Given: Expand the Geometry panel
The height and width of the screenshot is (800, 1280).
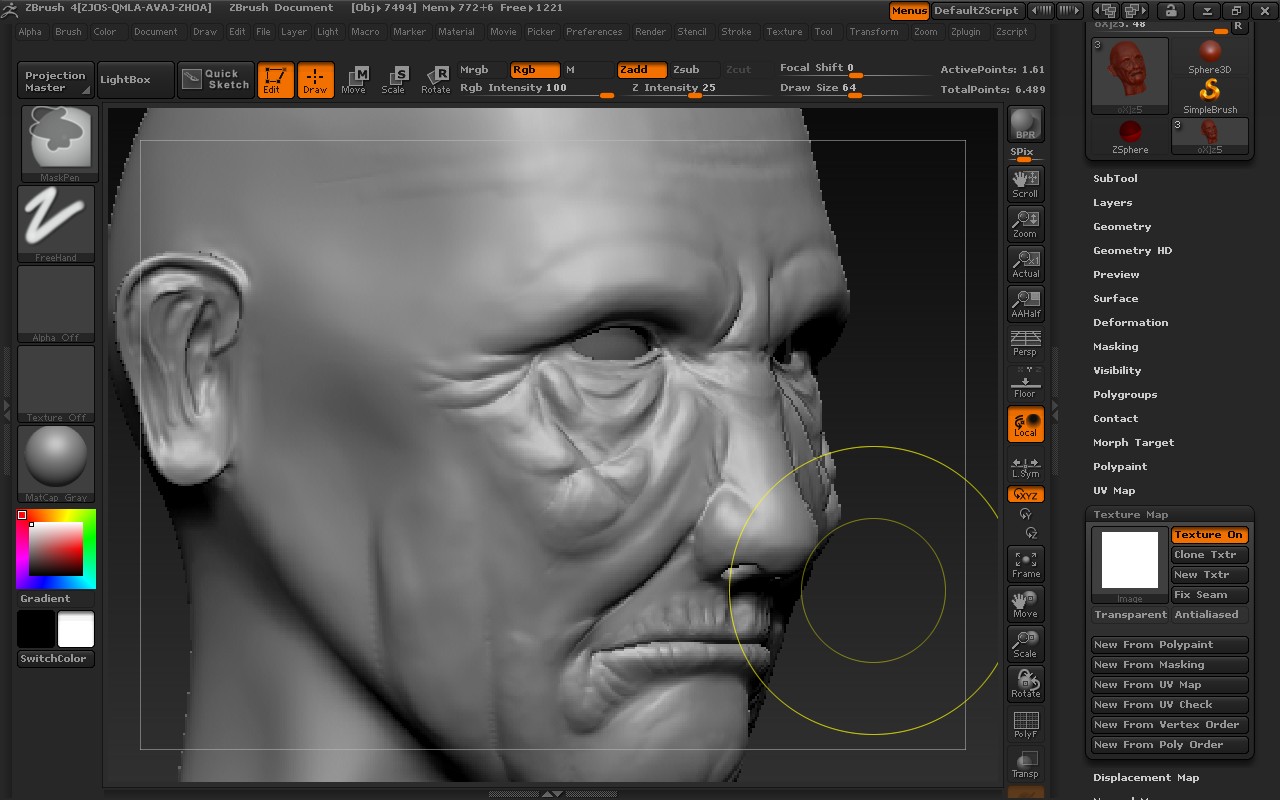Looking at the screenshot, I should tap(1121, 226).
